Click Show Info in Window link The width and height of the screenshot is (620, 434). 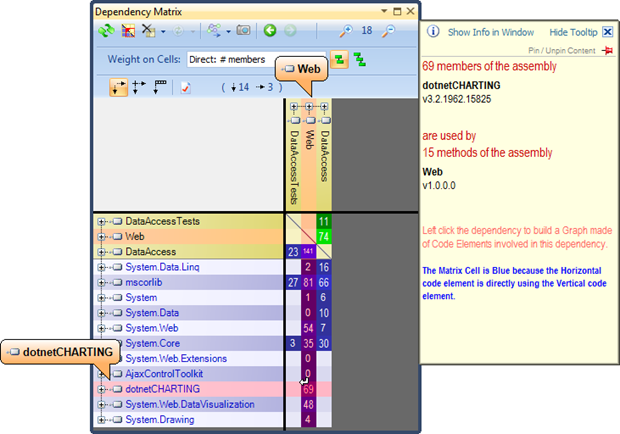point(491,32)
